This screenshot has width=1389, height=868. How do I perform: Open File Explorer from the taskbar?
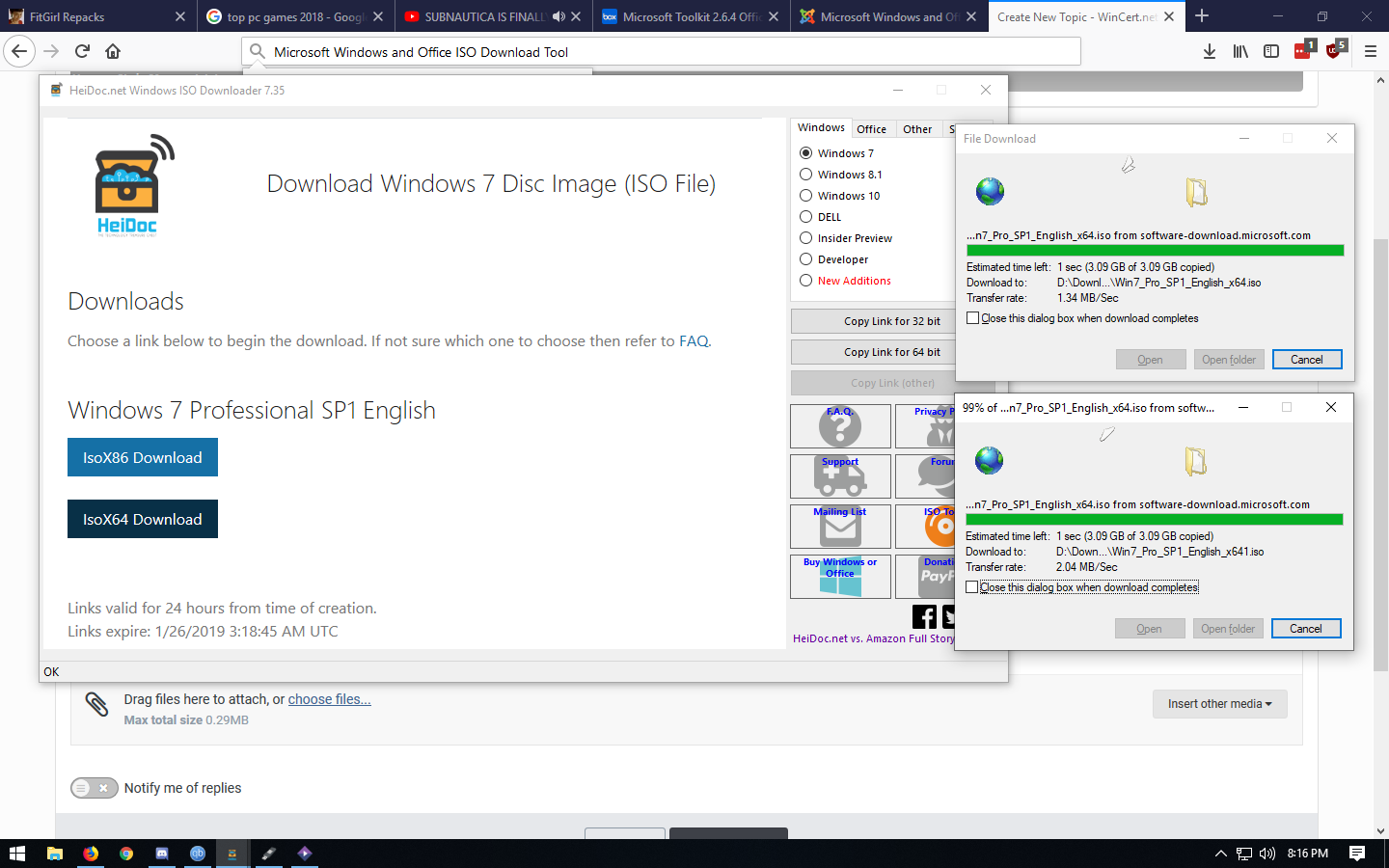(55, 854)
